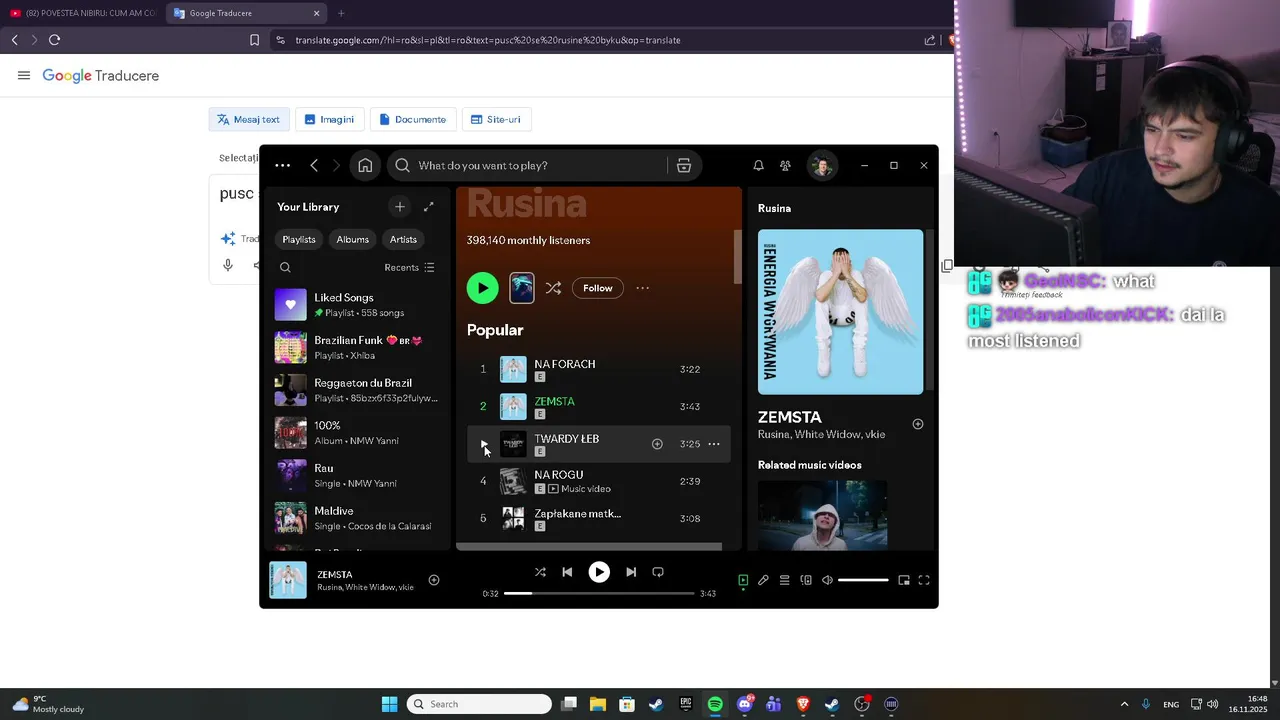Switch to Site-uri tab in Google Traducere
Image resolution: width=1280 pixels, height=720 pixels.
click(x=496, y=119)
